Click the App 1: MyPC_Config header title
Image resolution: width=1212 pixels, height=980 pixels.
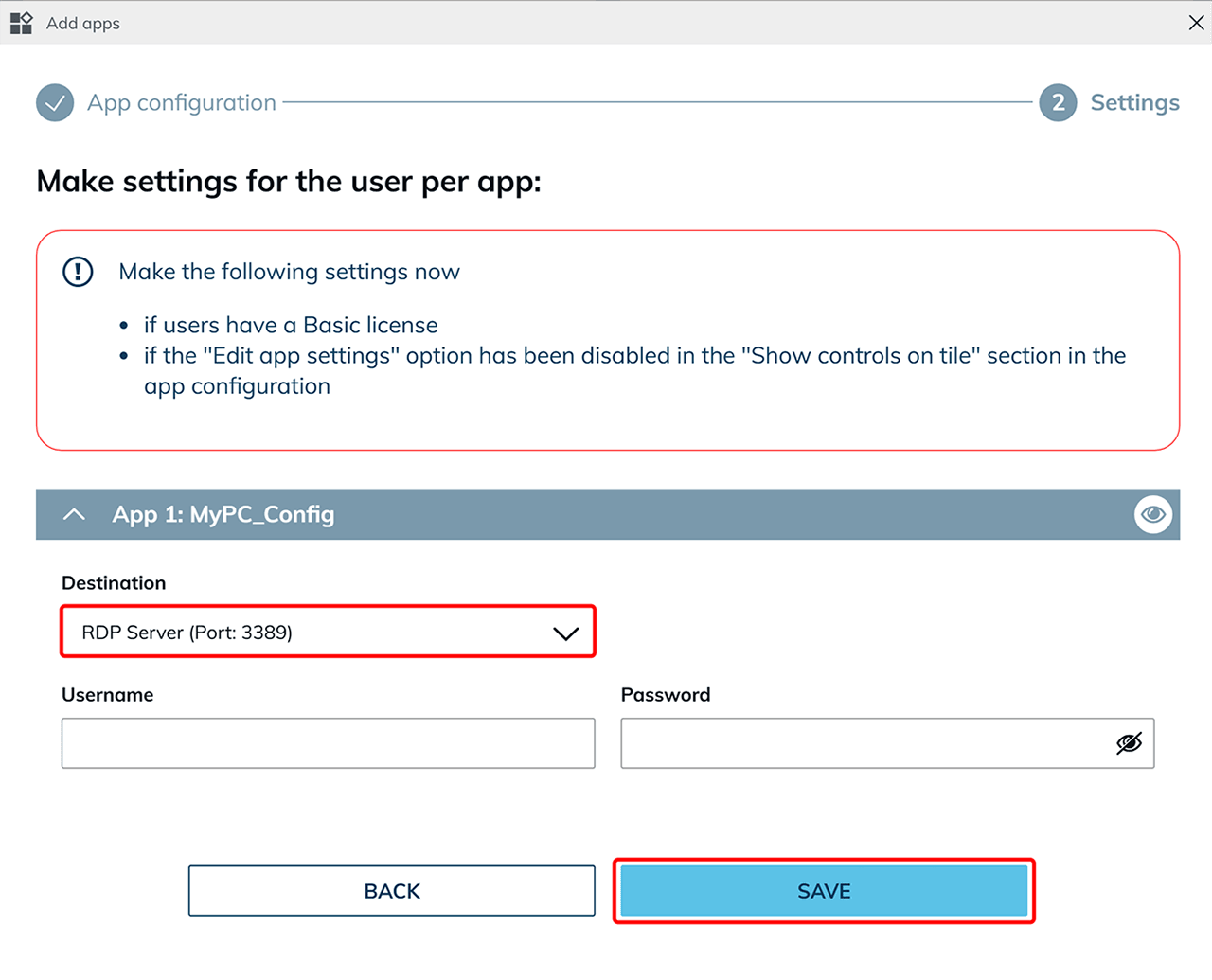point(223,514)
